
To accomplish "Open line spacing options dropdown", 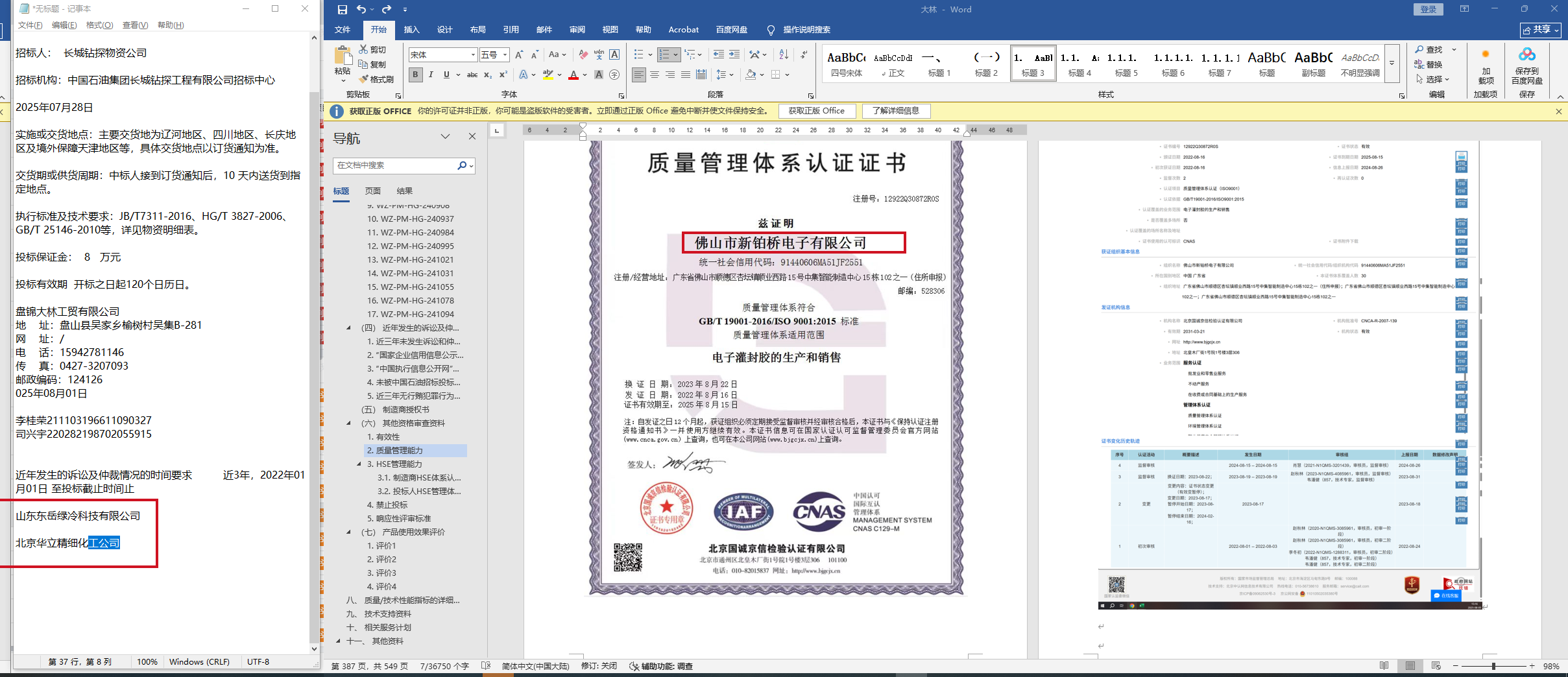I will click(x=725, y=75).
